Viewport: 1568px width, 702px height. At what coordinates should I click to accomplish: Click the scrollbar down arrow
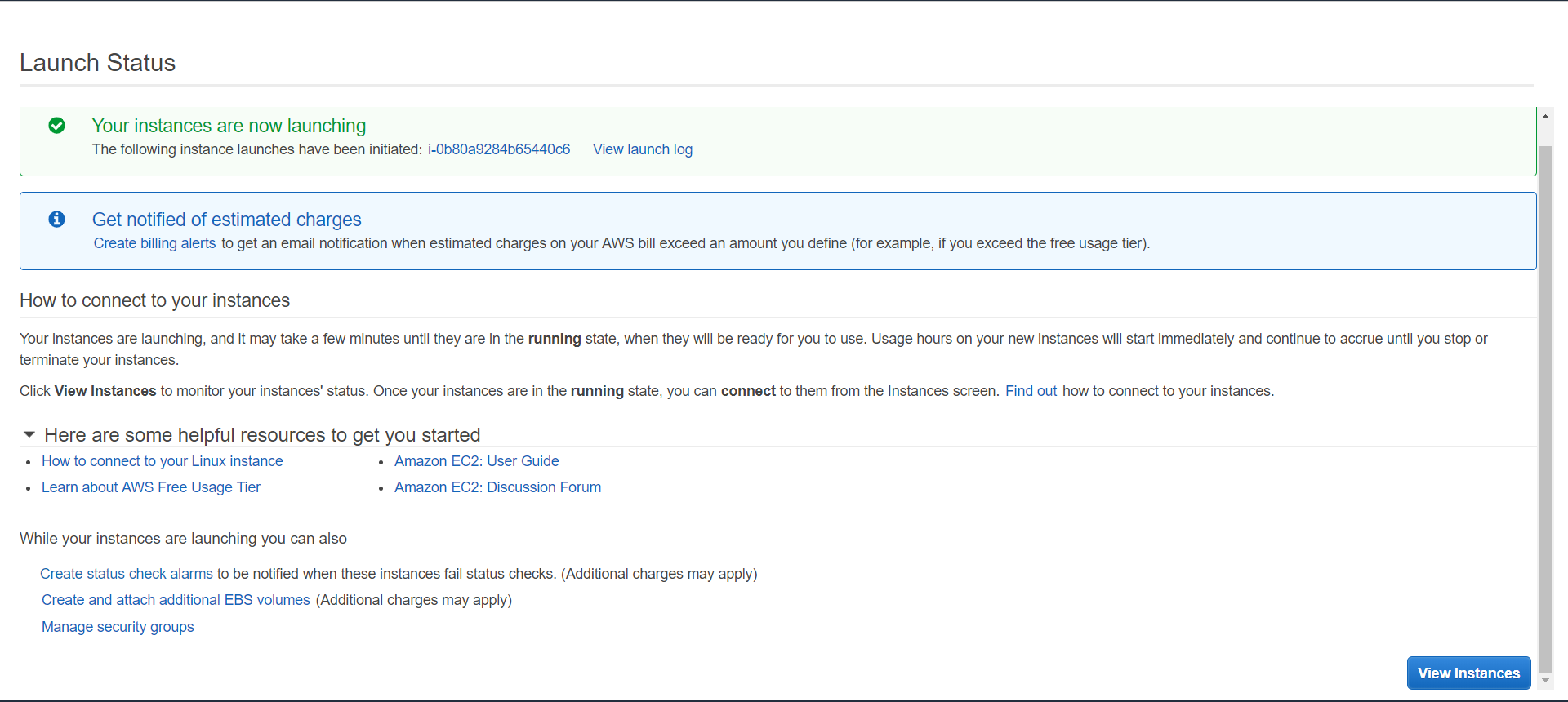tap(1545, 680)
